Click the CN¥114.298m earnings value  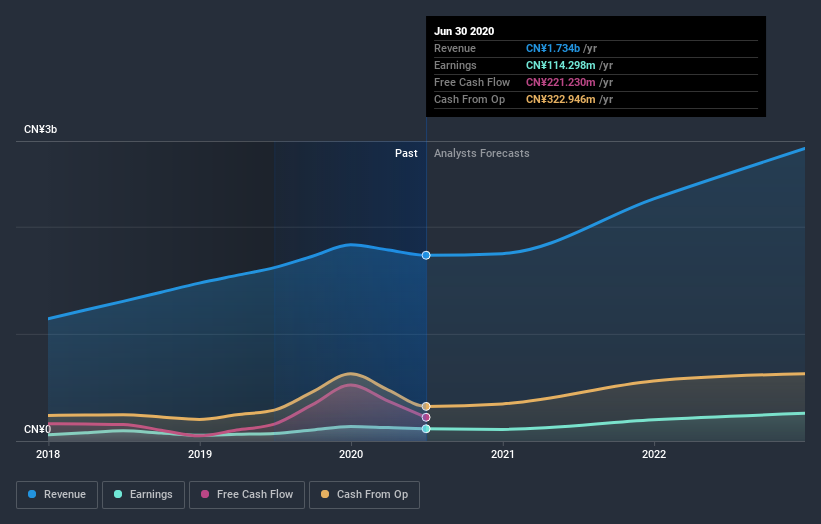coord(561,65)
